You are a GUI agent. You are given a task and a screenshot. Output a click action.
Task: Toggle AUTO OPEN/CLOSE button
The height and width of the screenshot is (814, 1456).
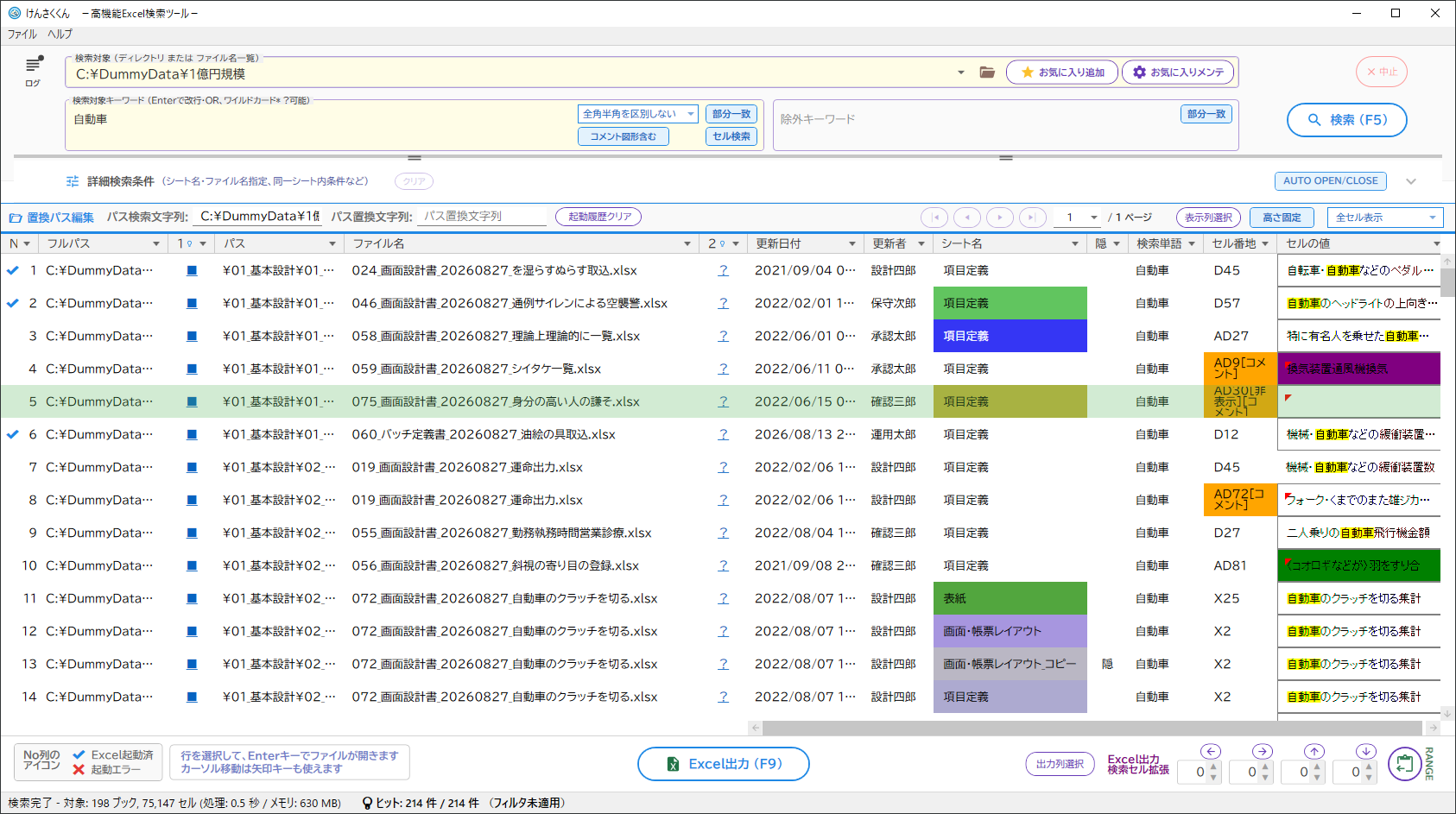1330,181
